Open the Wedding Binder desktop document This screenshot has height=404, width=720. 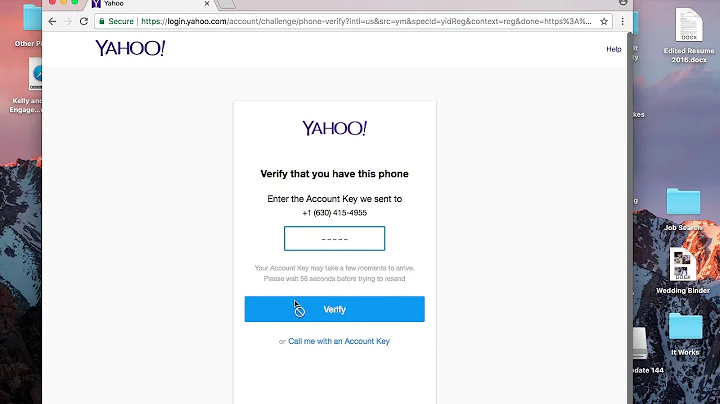click(683, 271)
